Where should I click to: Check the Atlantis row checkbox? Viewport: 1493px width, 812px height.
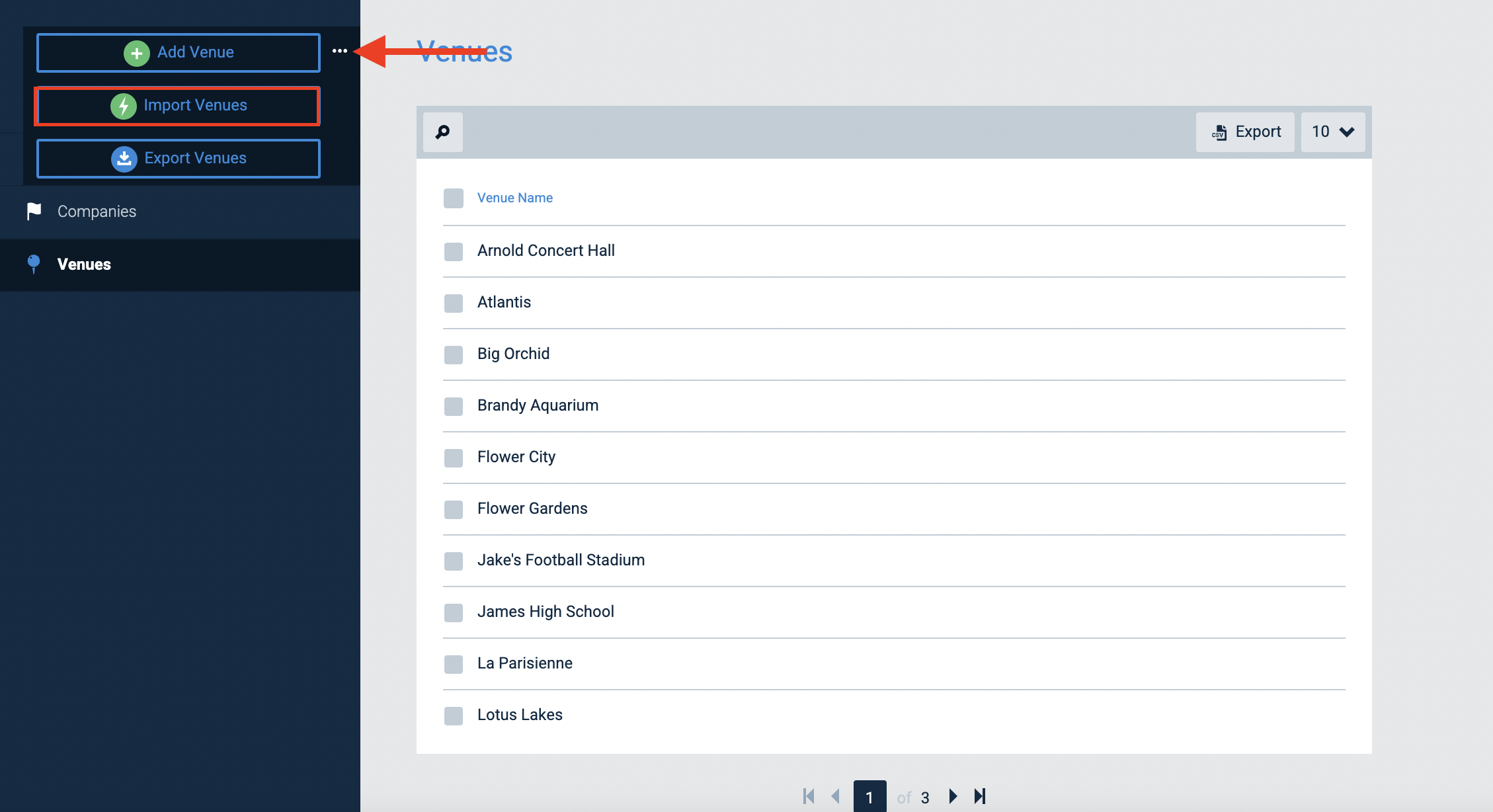[x=454, y=303]
